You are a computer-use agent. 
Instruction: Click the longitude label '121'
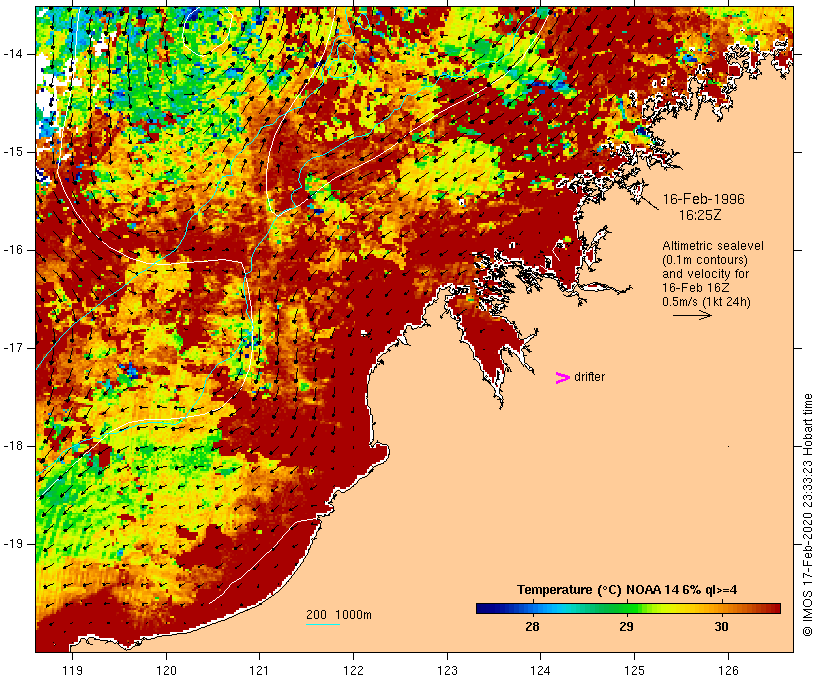[x=259, y=670]
